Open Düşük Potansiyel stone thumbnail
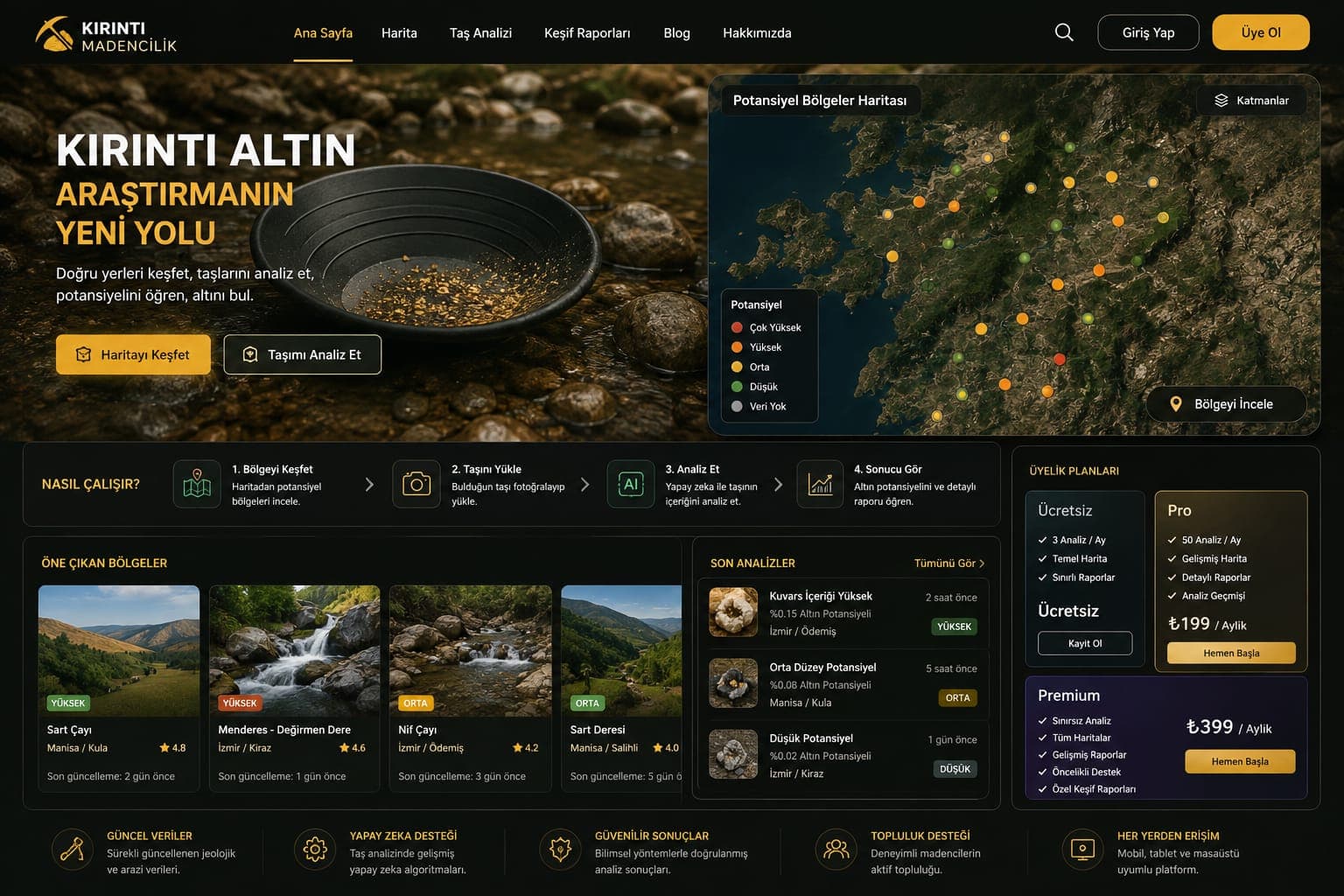 coord(733,754)
